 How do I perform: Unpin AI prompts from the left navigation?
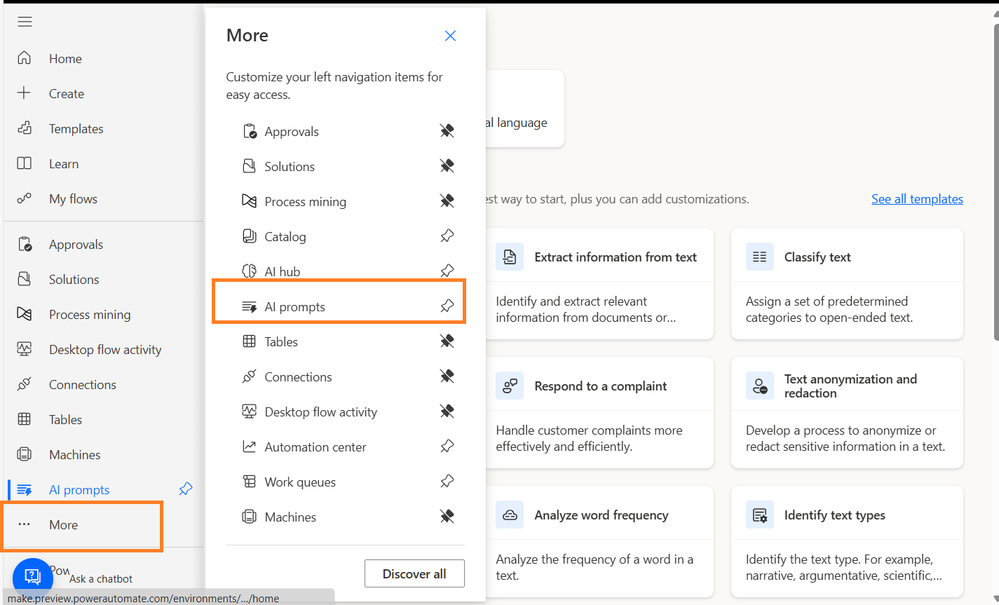pos(185,489)
